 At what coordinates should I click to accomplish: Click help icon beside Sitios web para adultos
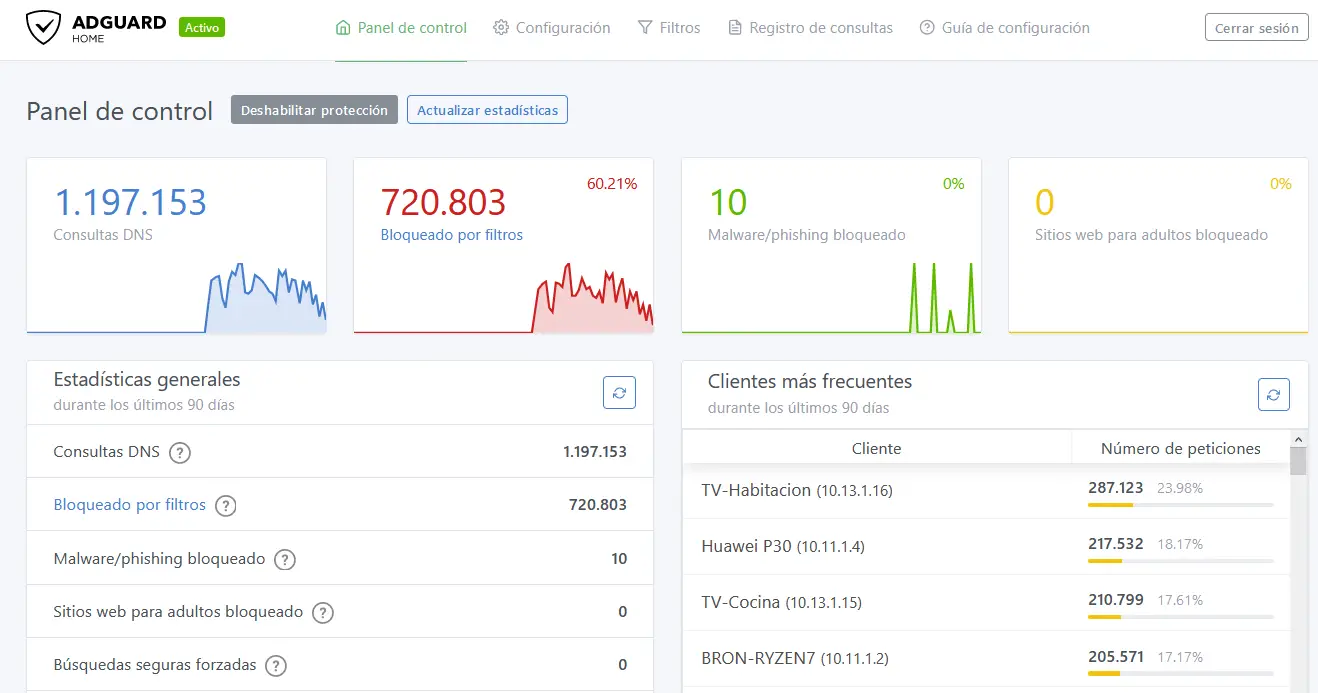coord(322,613)
